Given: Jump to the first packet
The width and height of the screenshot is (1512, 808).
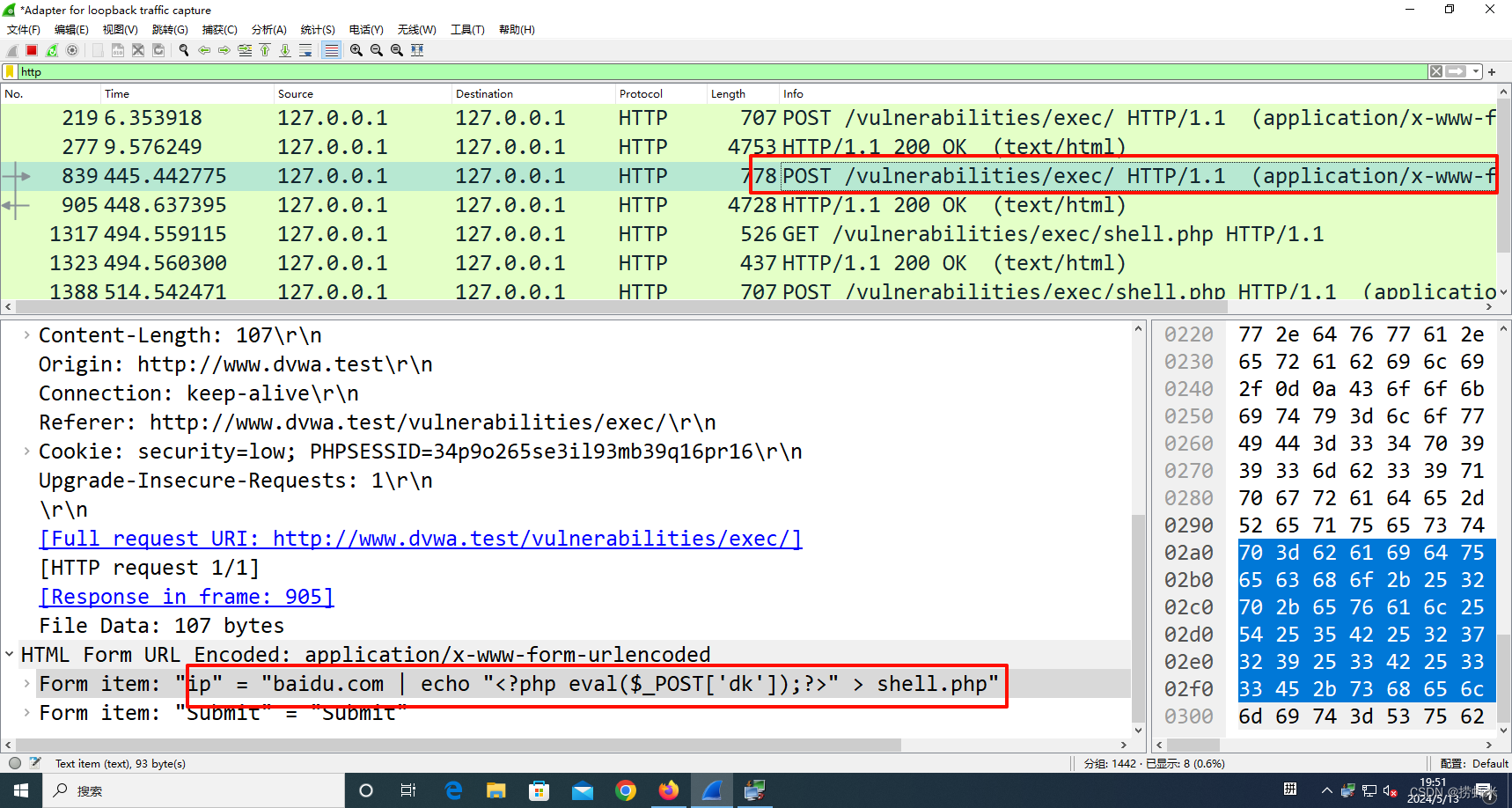Looking at the screenshot, I should (x=265, y=50).
